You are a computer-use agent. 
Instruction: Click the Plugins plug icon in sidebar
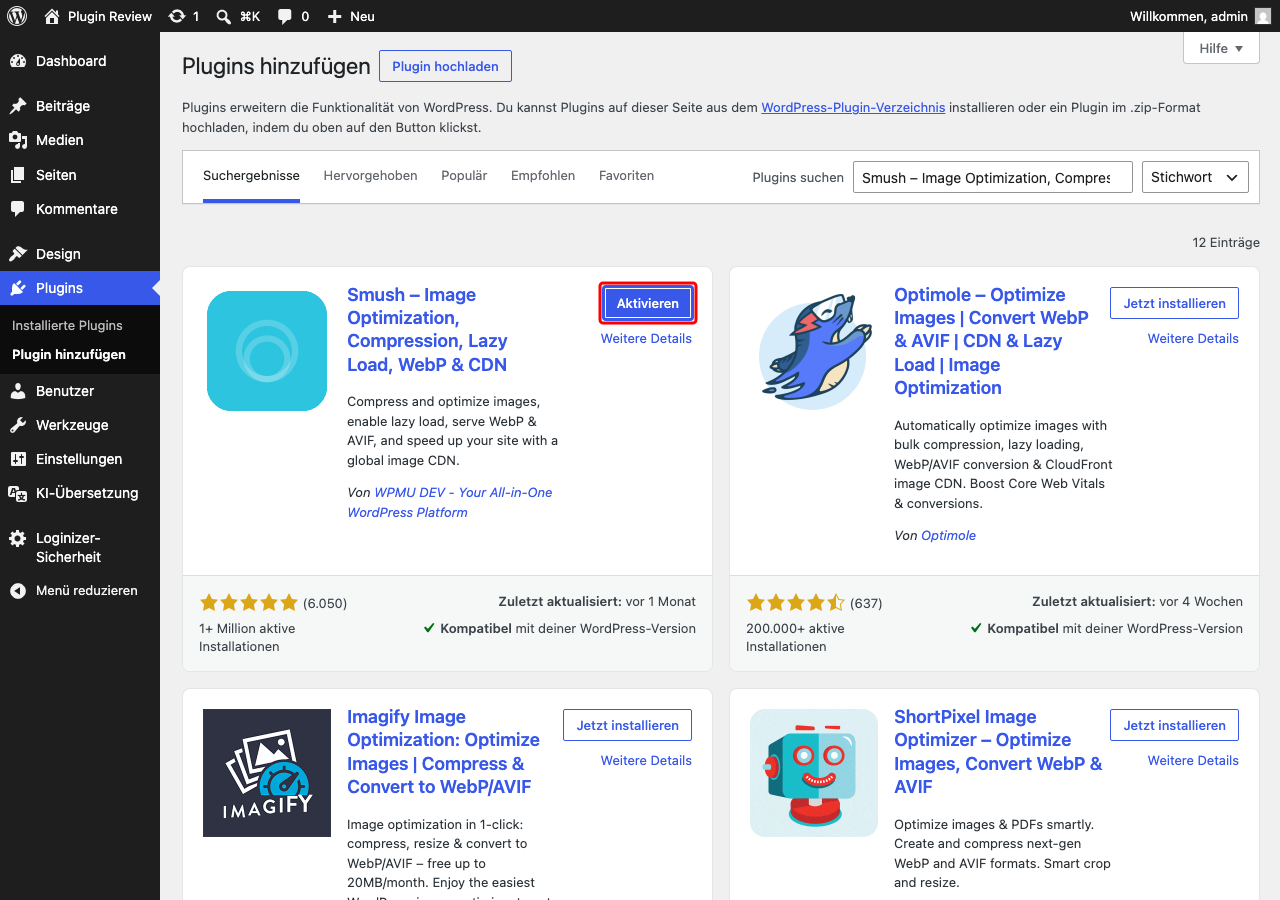tap(18, 288)
